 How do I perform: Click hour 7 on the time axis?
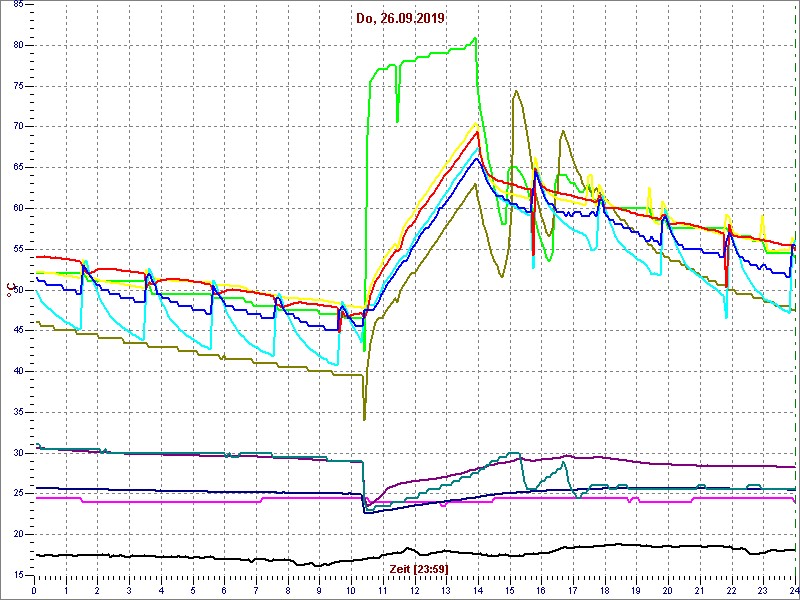(256, 590)
